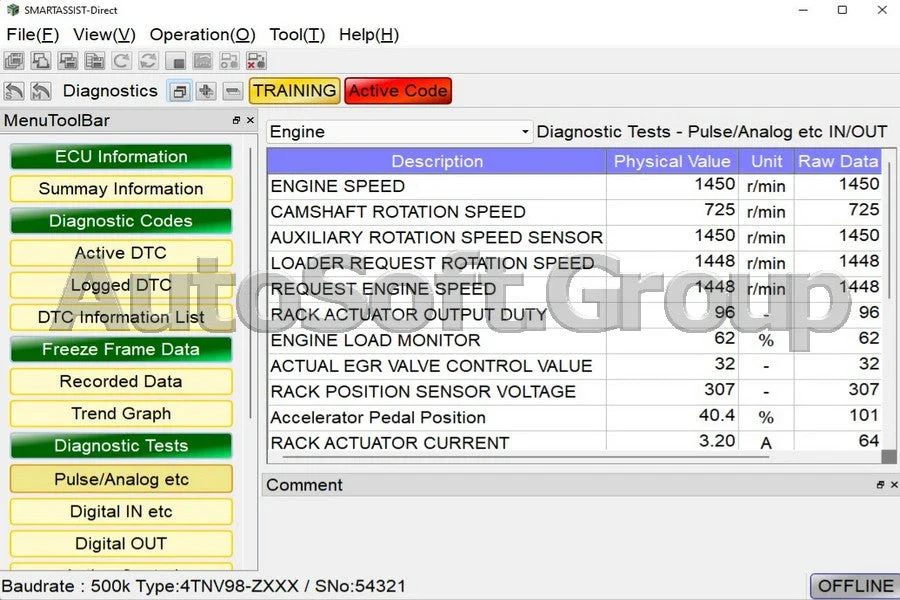The height and width of the screenshot is (600, 900).
Task: Select AUXILIARY ROTATION SPEED SENSOR row
Action: tap(575, 238)
